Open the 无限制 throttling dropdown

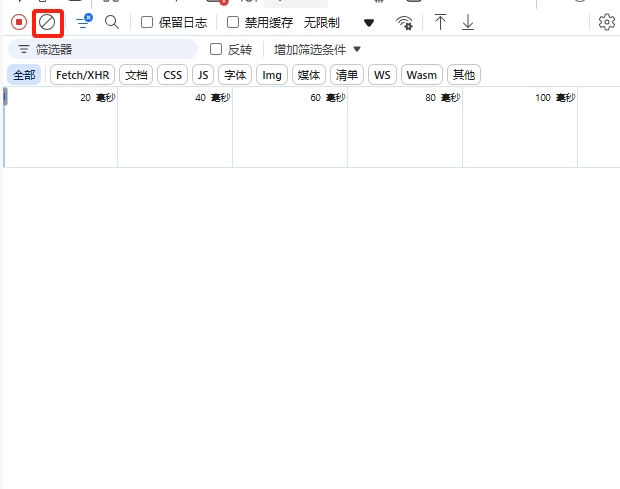[x=338, y=23]
